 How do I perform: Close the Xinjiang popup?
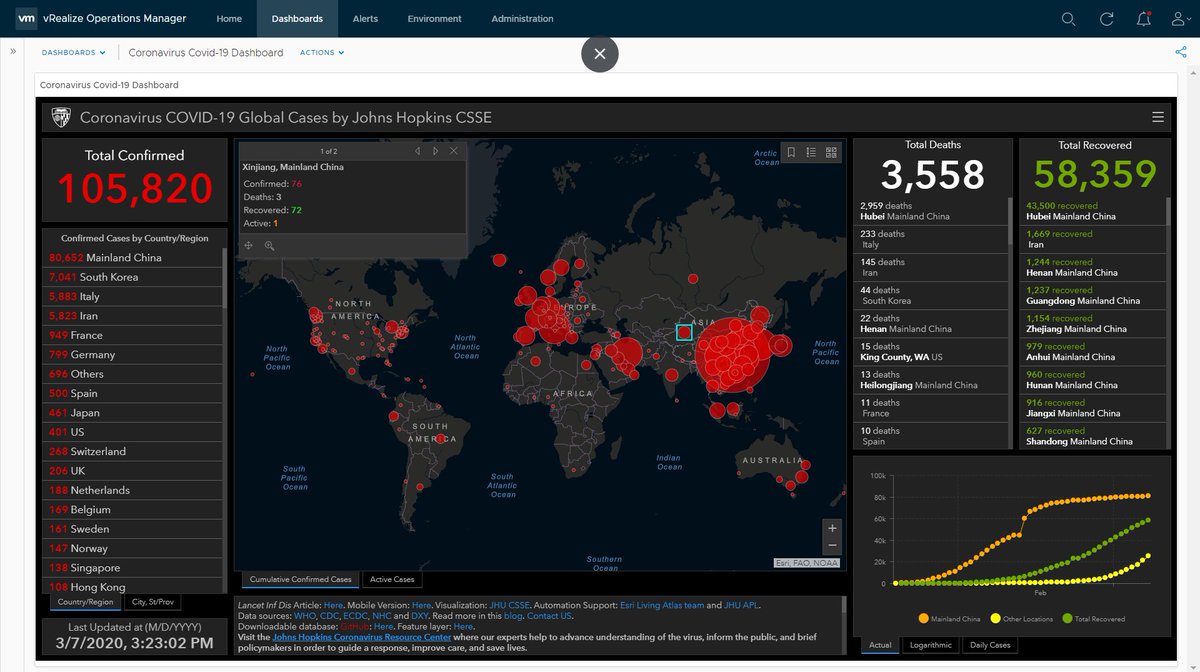pyautogui.click(x=454, y=151)
